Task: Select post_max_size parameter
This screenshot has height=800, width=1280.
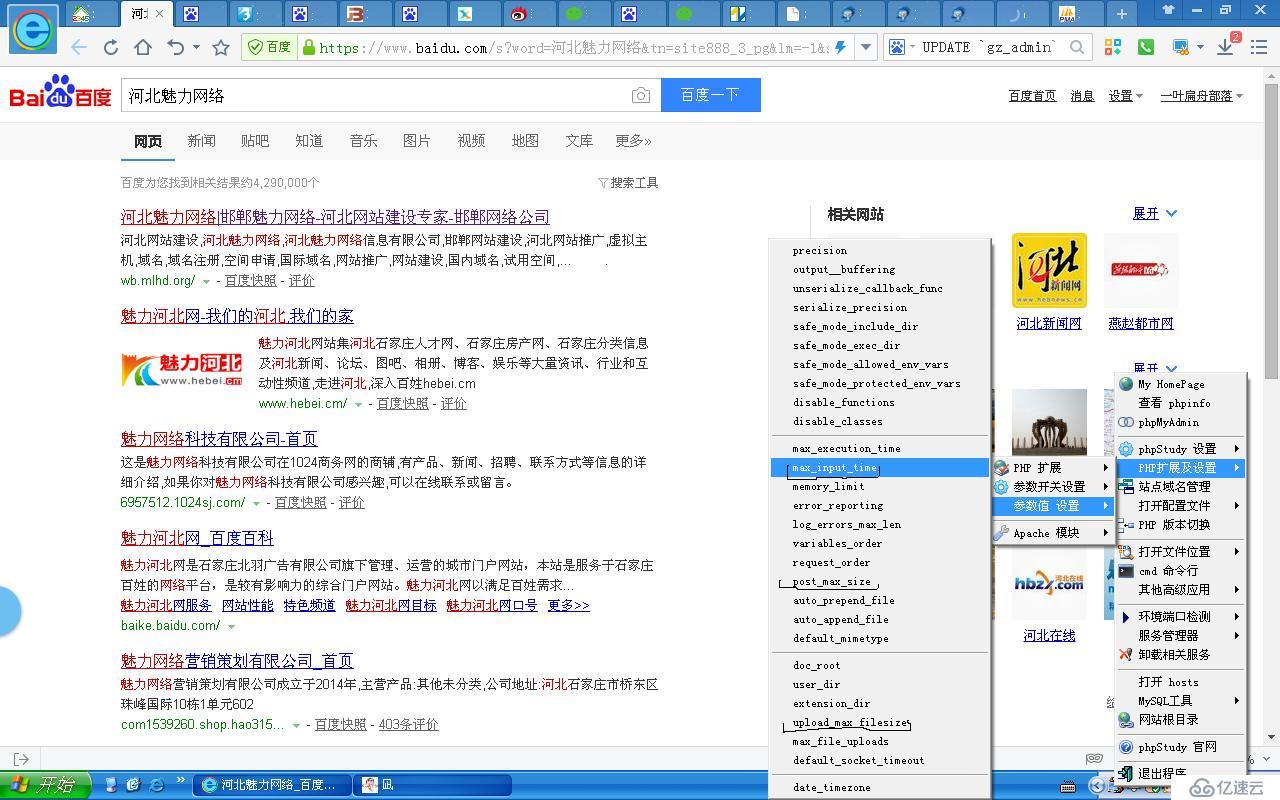Action: pyautogui.click(x=880, y=582)
